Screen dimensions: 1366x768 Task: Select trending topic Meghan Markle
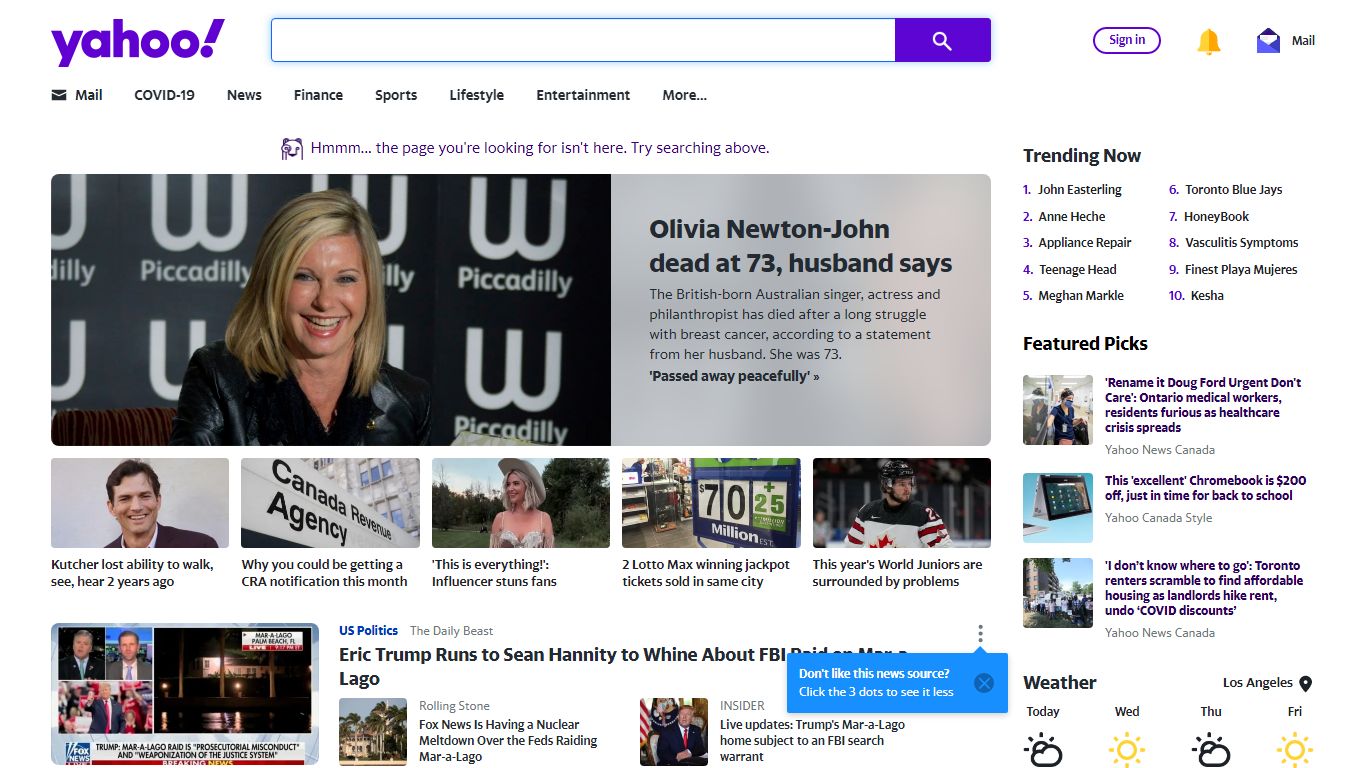(1081, 296)
